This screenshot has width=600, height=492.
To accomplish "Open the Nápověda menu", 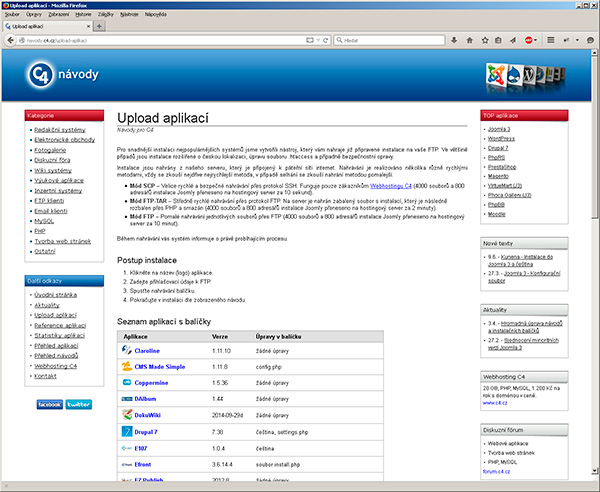I will click(x=155, y=15).
